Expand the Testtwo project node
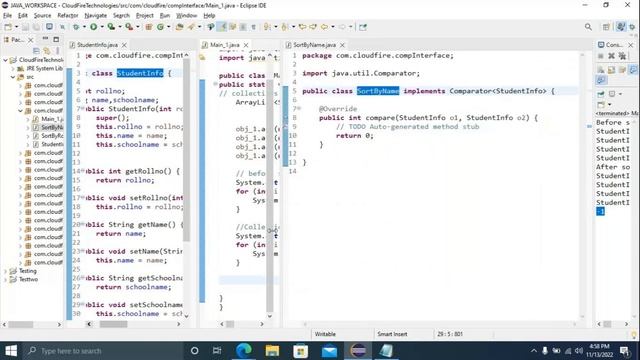 (x=6, y=280)
